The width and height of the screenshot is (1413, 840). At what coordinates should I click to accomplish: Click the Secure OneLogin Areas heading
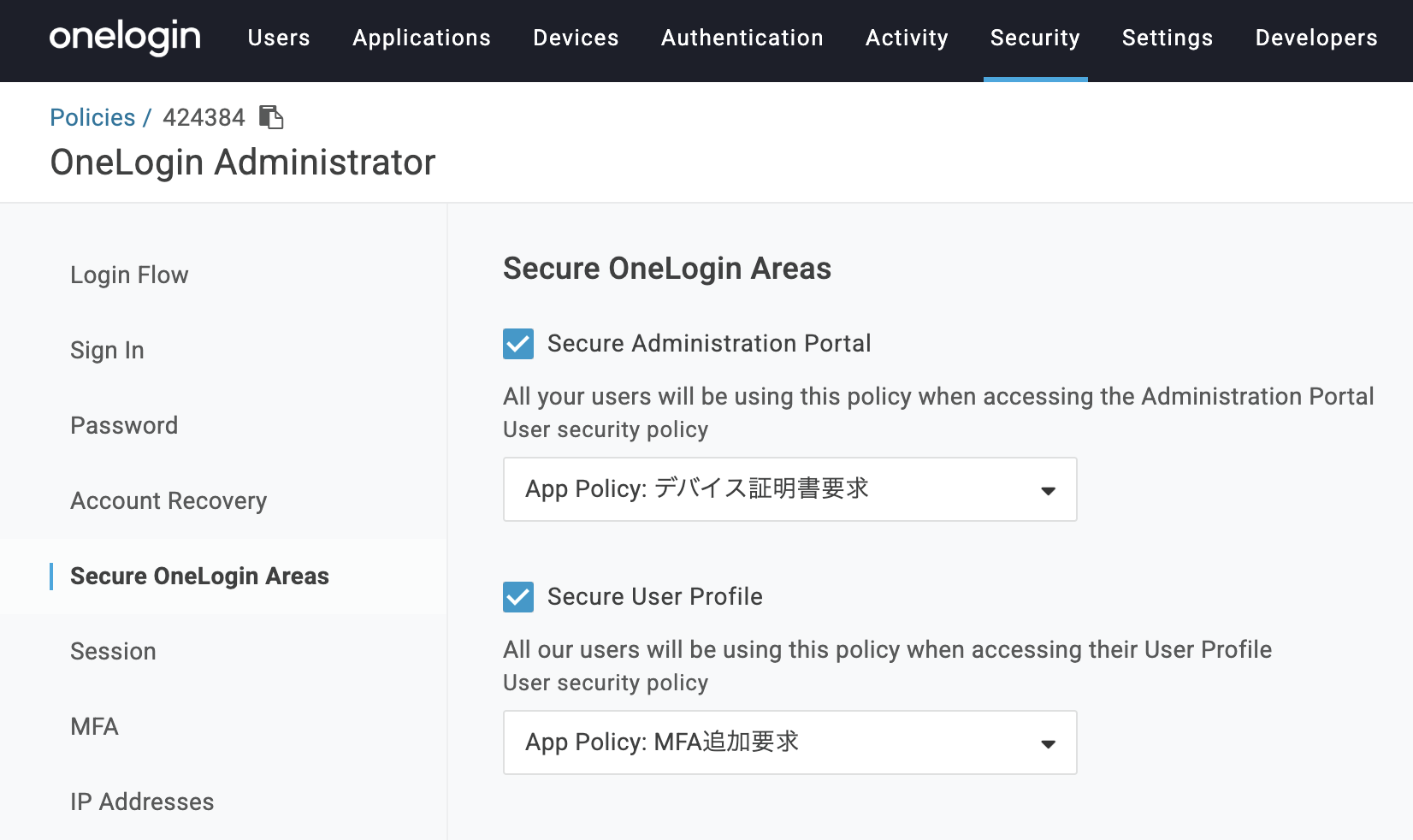coord(667,269)
